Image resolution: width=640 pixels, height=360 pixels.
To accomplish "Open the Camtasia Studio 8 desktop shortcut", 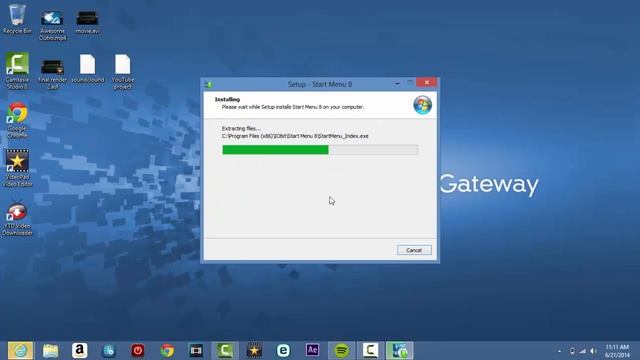I will coord(17,71).
